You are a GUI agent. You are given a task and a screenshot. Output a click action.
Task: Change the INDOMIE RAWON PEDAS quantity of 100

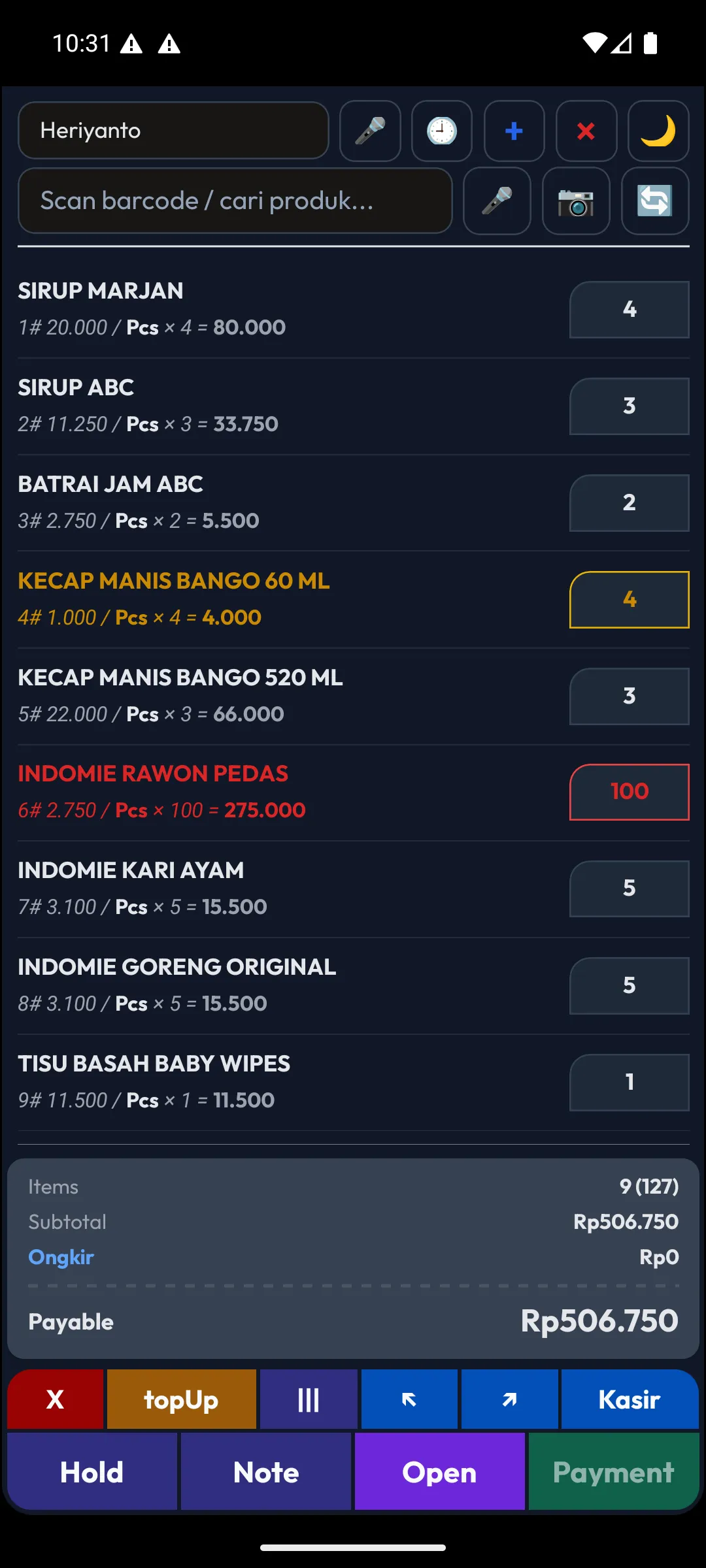(x=629, y=792)
